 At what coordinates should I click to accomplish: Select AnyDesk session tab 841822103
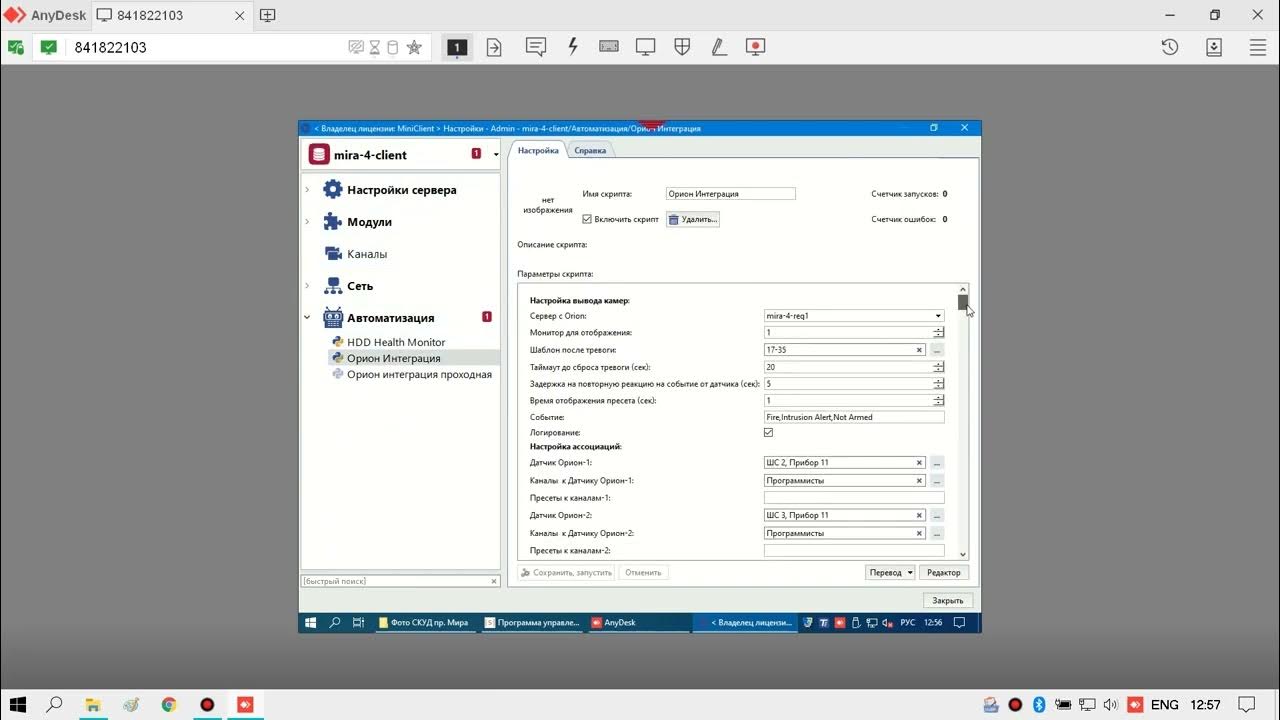pyautogui.click(x=172, y=15)
